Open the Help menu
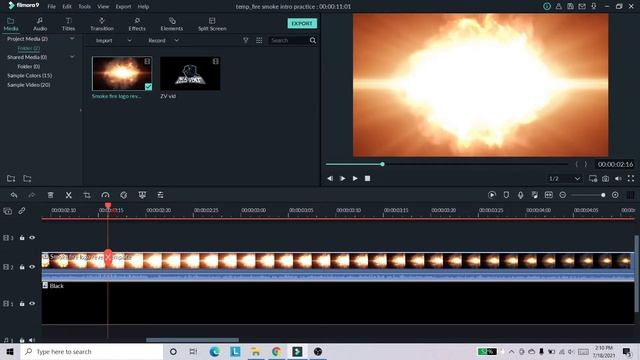The height and width of the screenshot is (360, 640). 143,7
